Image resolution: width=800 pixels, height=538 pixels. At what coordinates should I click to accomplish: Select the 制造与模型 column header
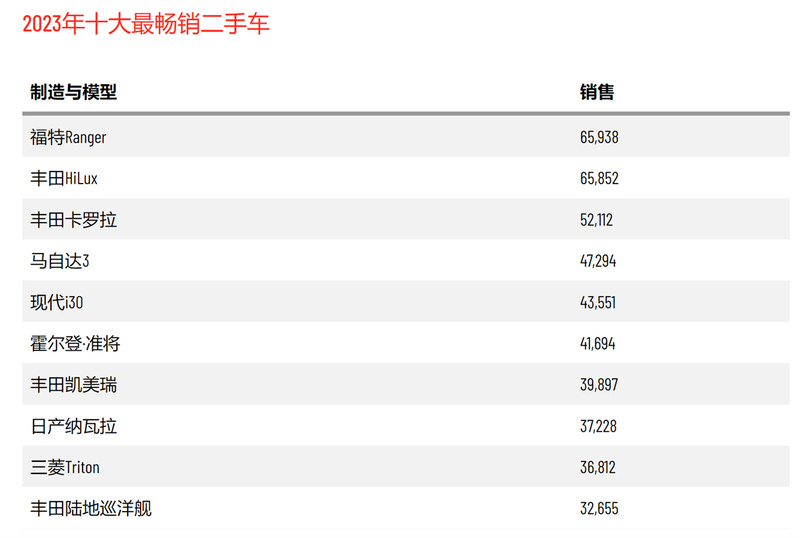tap(73, 92)
